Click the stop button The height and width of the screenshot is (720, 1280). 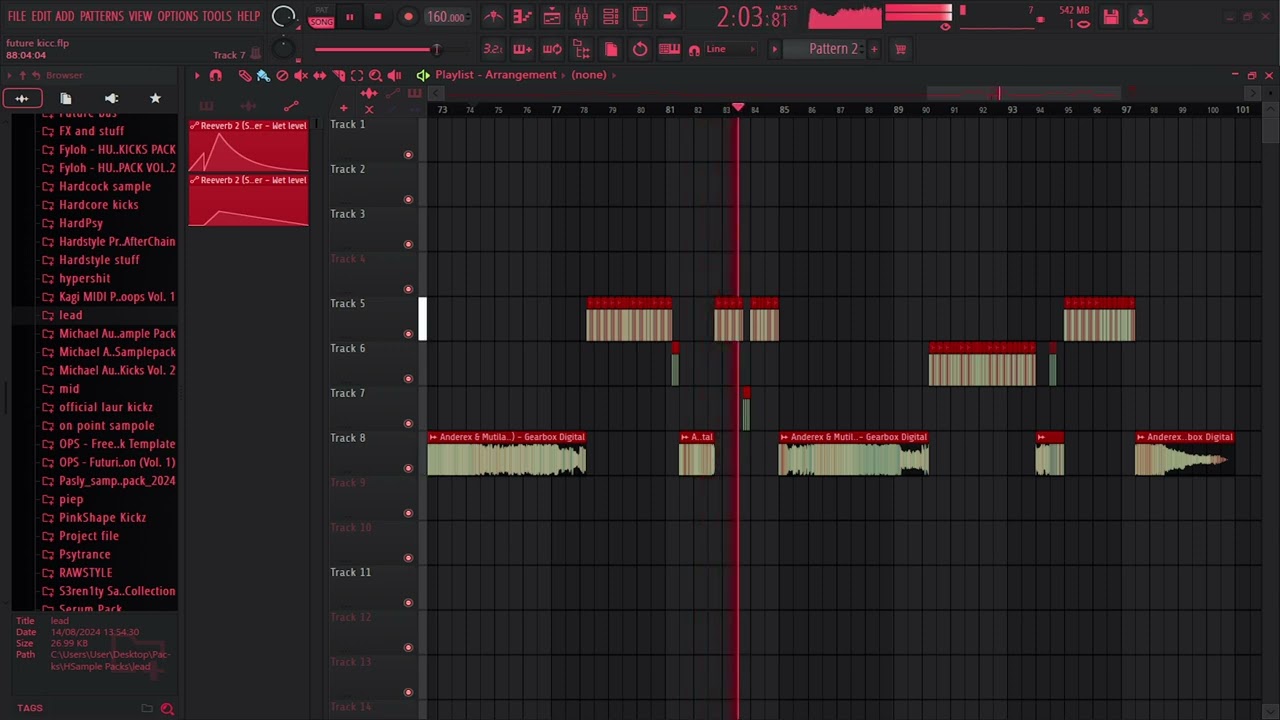377,17
